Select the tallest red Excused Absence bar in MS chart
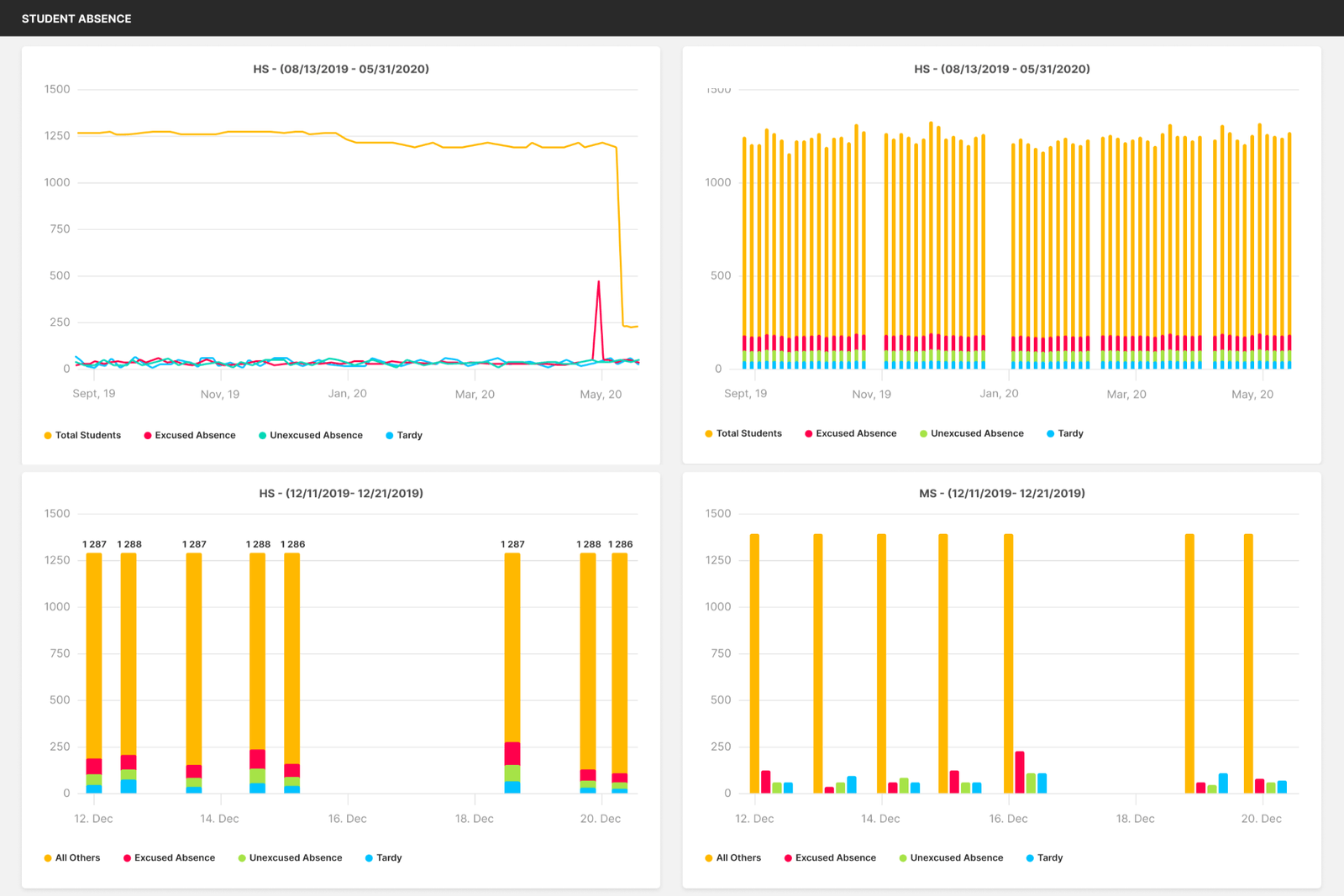Screen dimensions: 1344x896 tap(1020, 771)
